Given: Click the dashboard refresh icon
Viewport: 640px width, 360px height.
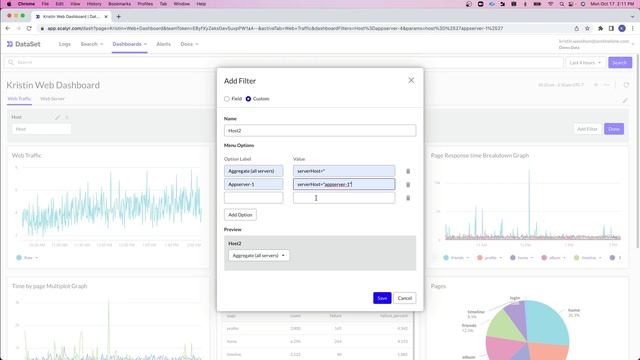Looking at the screenshot, I should point(626,85).
